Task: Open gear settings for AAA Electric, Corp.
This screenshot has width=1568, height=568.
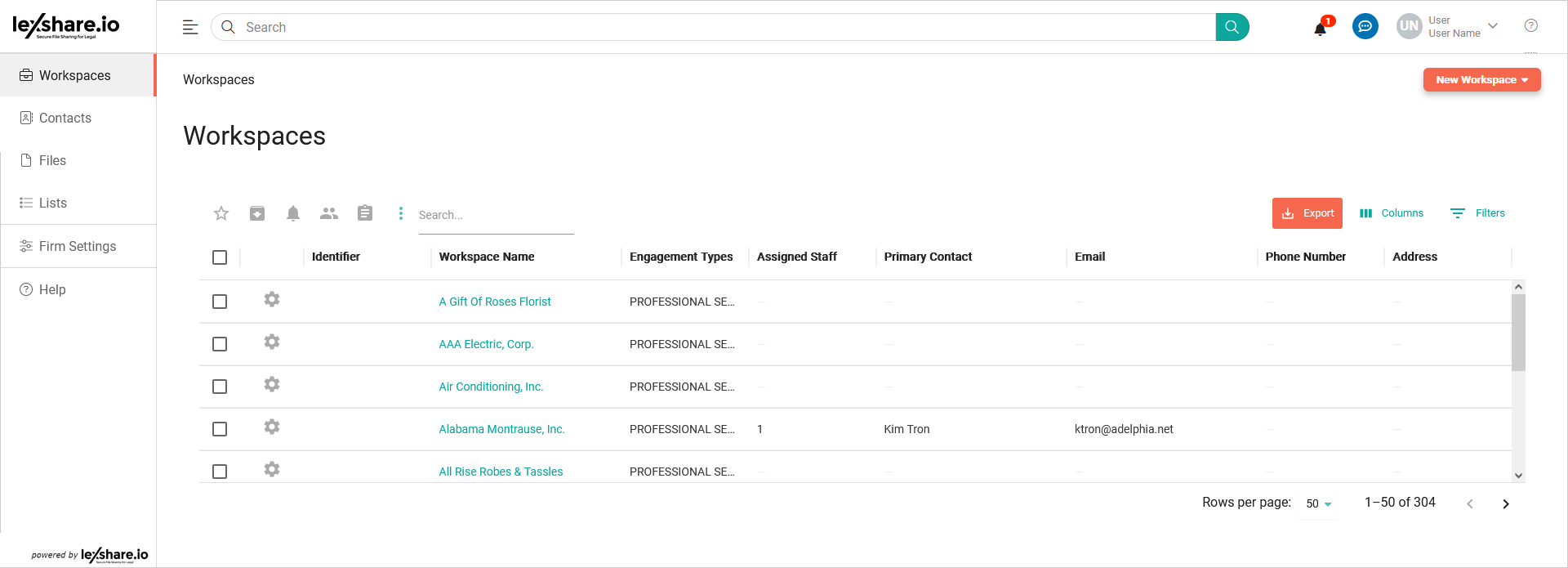Action: (x=272, y=342)
